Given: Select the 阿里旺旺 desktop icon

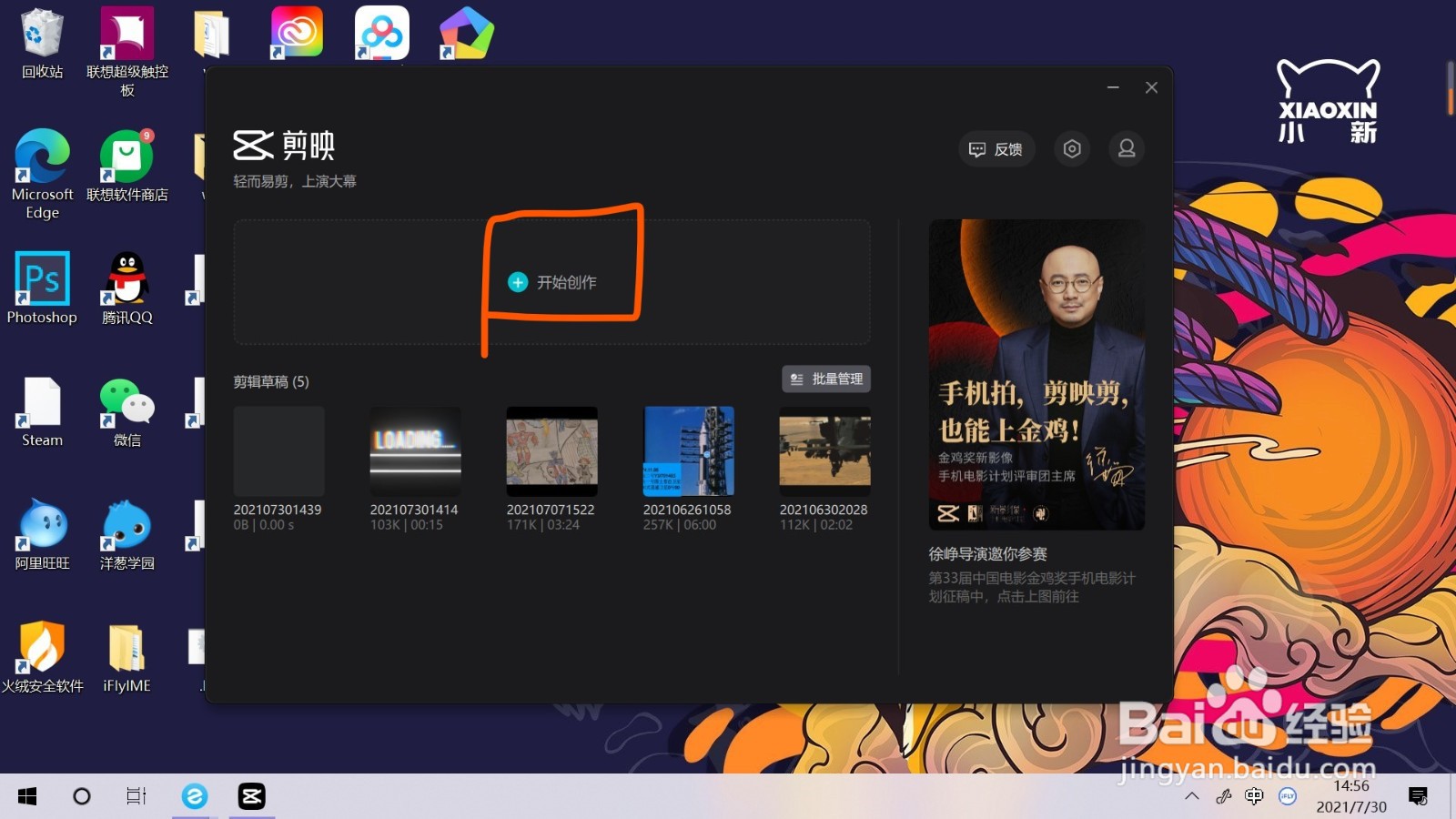Looking at the screenshot, I should pos(42,534).
